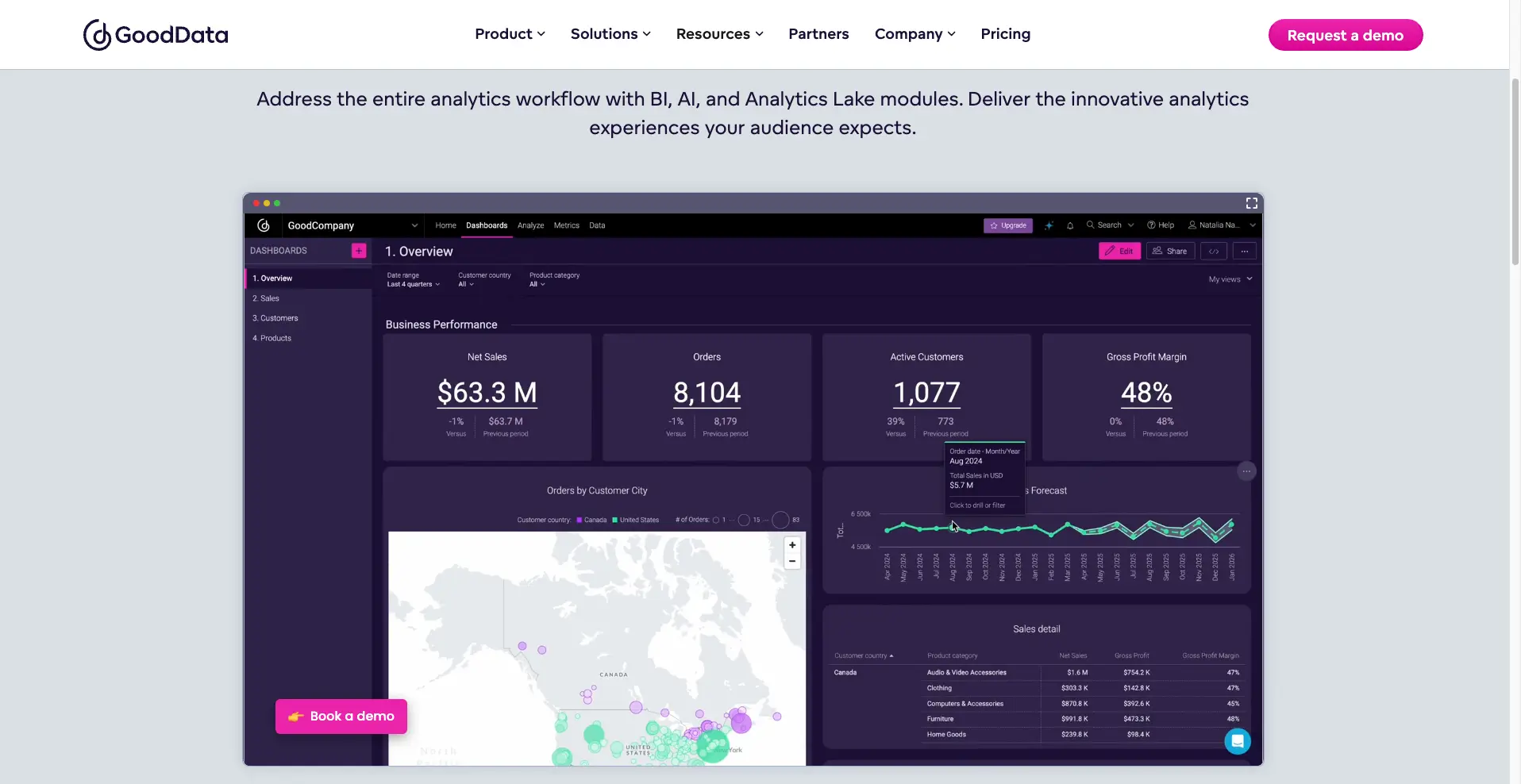
Task: Click the Search magnifier in dashboard header
Action: [1091, 225]
